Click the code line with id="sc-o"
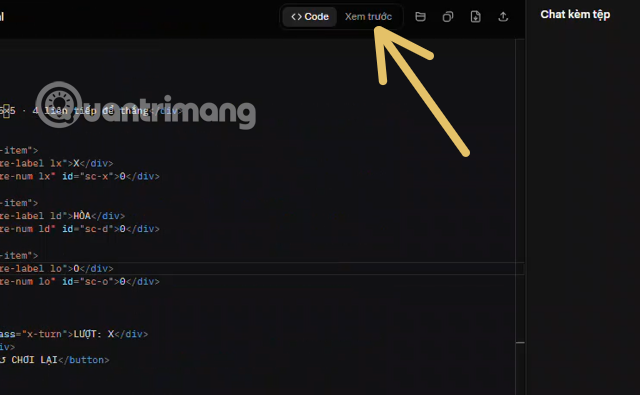Viewport: 640px width, 395px height. click(x=80, y=282)
